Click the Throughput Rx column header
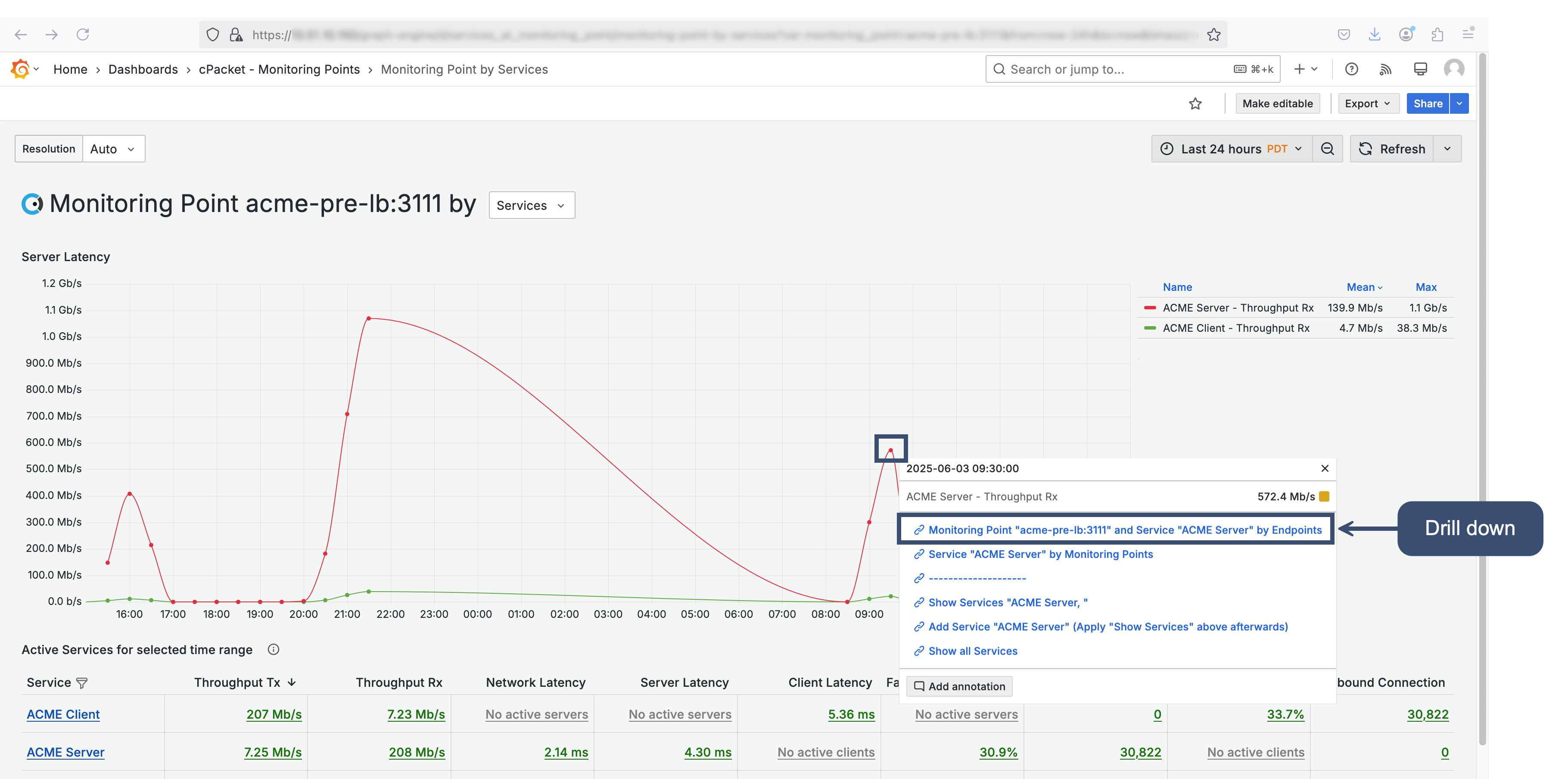1568x779 pixels. [399, 683]
